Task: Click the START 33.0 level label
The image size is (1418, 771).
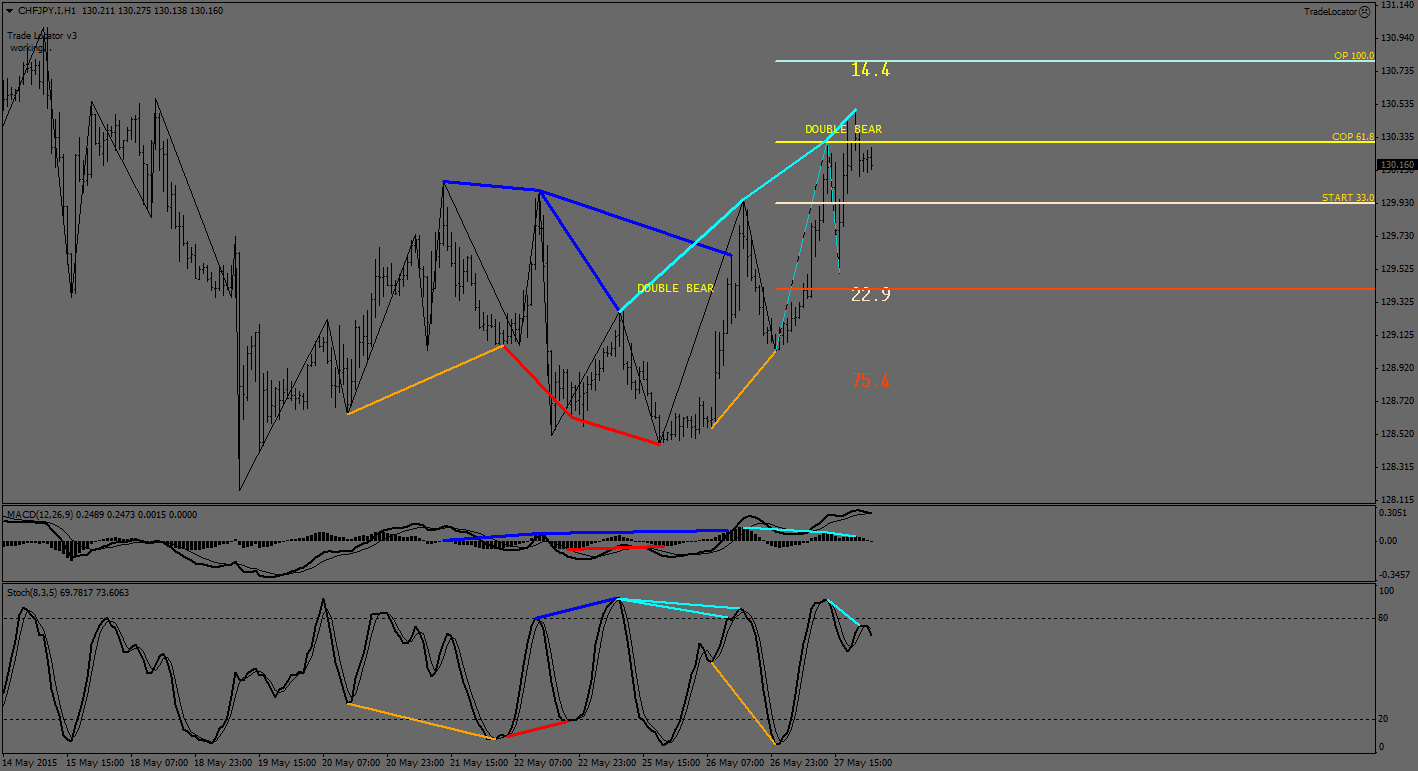Action: point(1347,198)
